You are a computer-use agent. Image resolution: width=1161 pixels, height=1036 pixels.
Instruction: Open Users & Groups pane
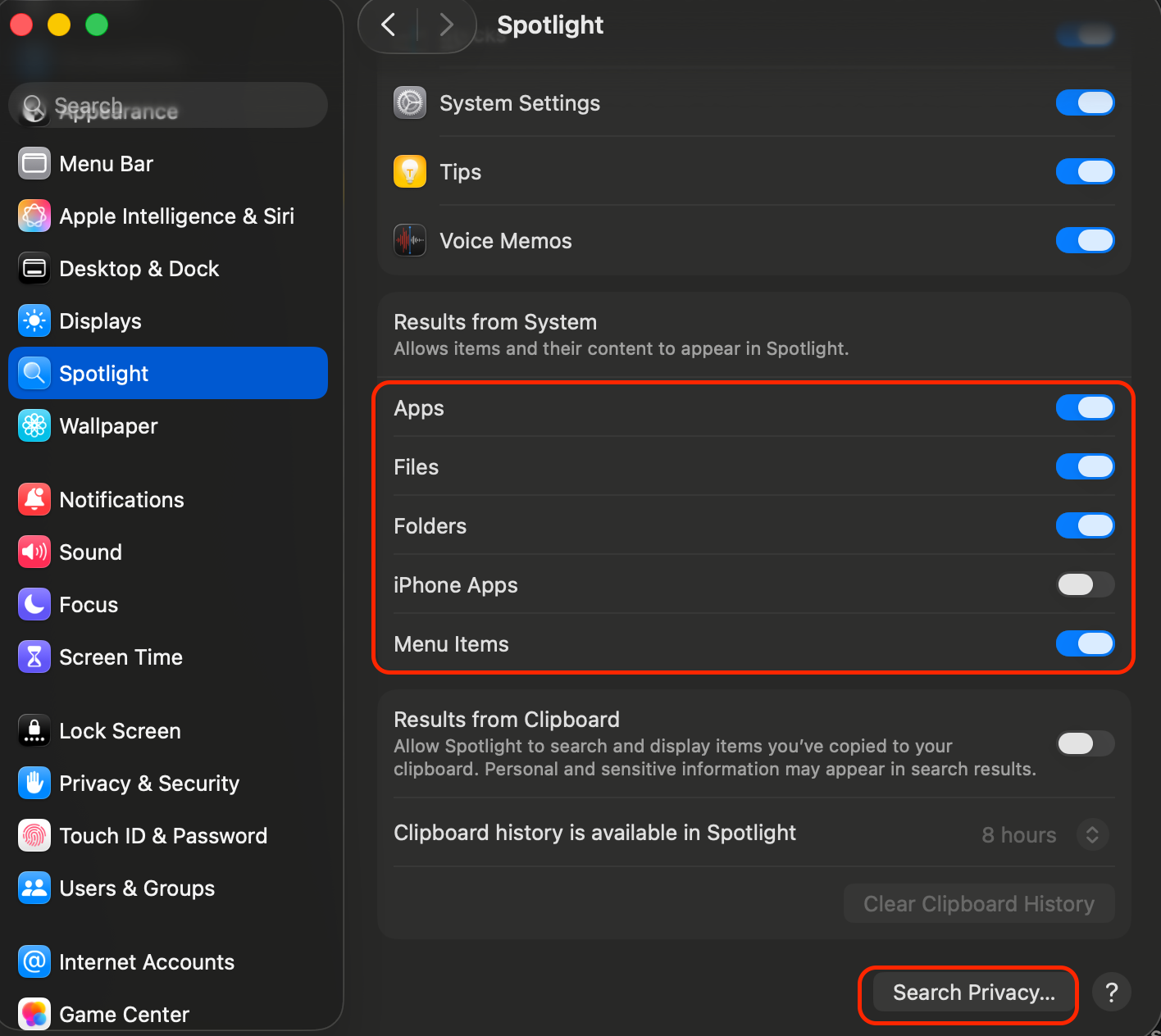coord(137,888)
